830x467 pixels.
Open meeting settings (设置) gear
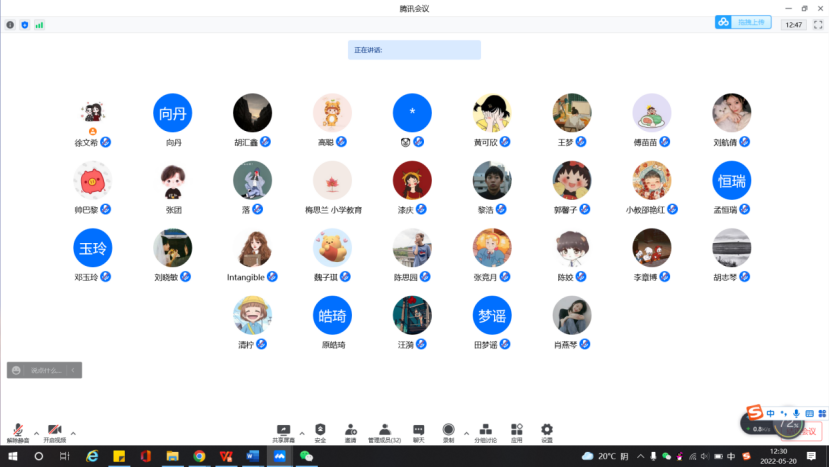[547, 431]
